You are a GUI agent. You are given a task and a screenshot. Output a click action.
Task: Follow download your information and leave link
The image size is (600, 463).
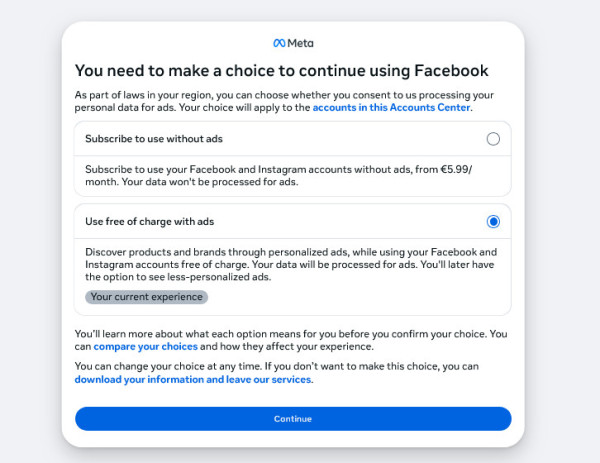coord(193,380)
